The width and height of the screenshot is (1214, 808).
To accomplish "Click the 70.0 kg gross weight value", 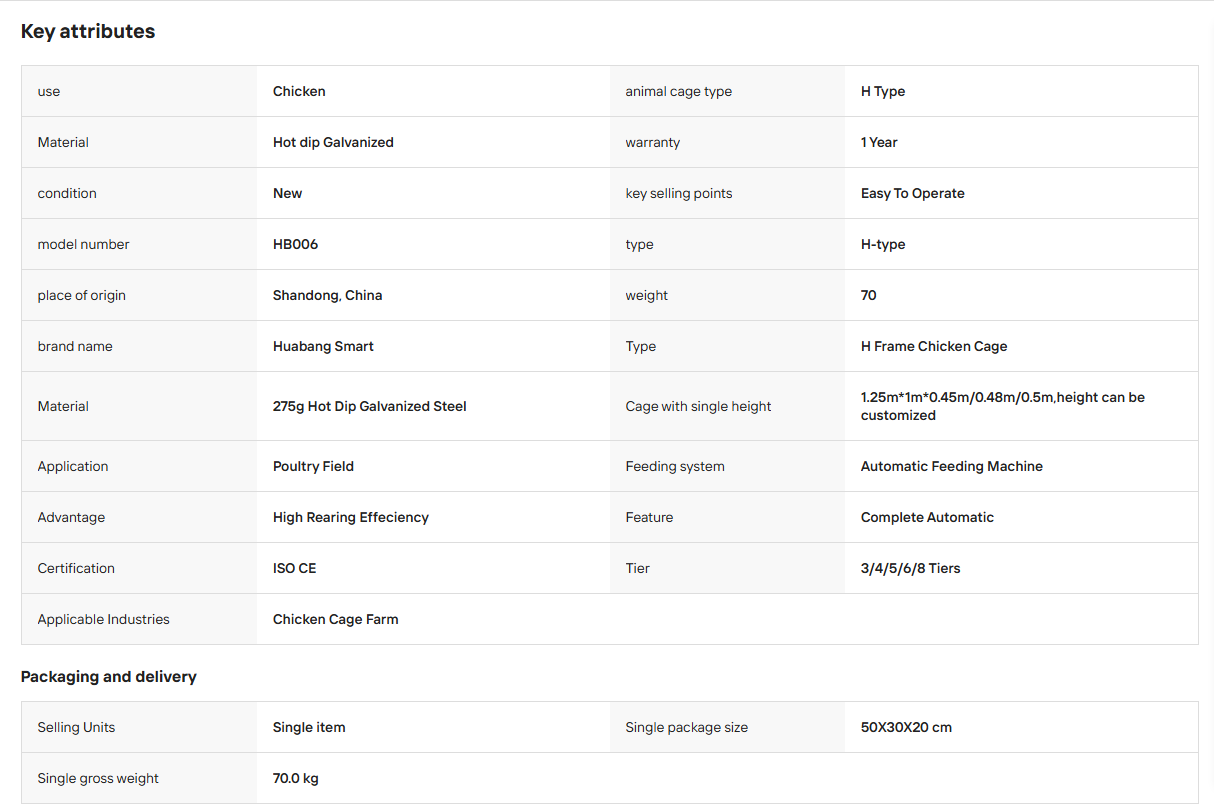I will tap(296, 778).
